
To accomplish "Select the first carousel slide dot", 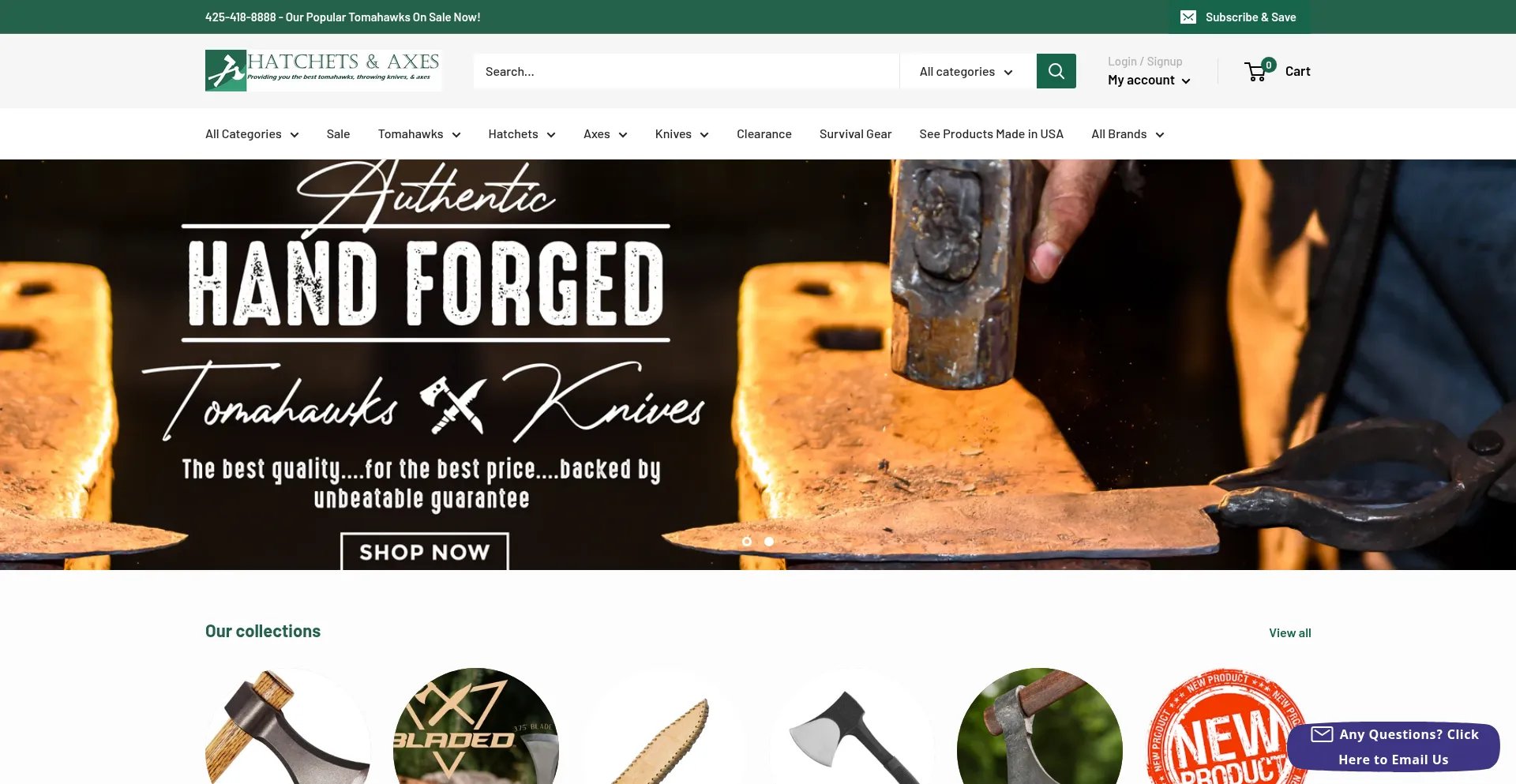I will tap(747, 542).
